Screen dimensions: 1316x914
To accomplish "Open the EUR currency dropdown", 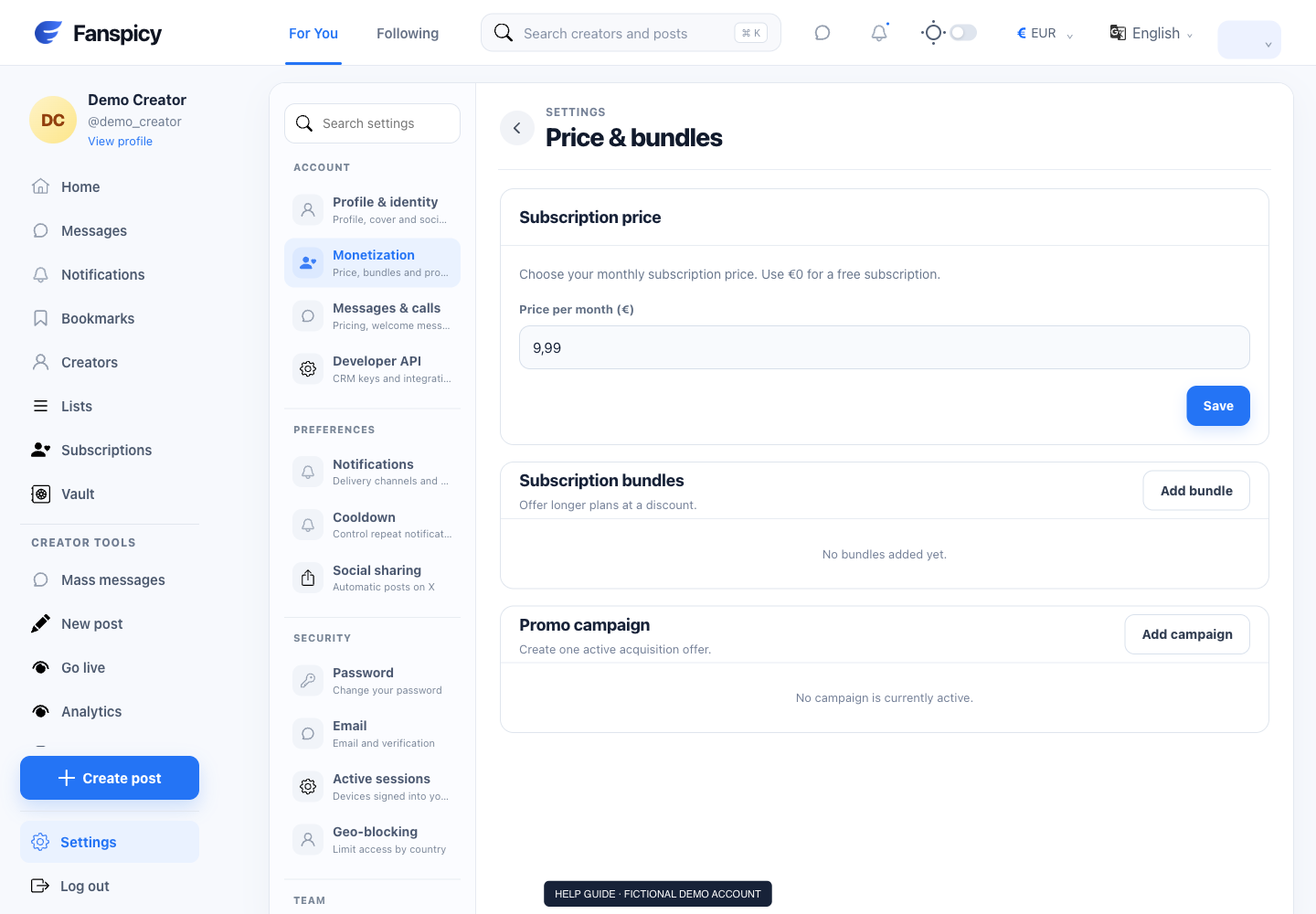I will pos(1045,33).
